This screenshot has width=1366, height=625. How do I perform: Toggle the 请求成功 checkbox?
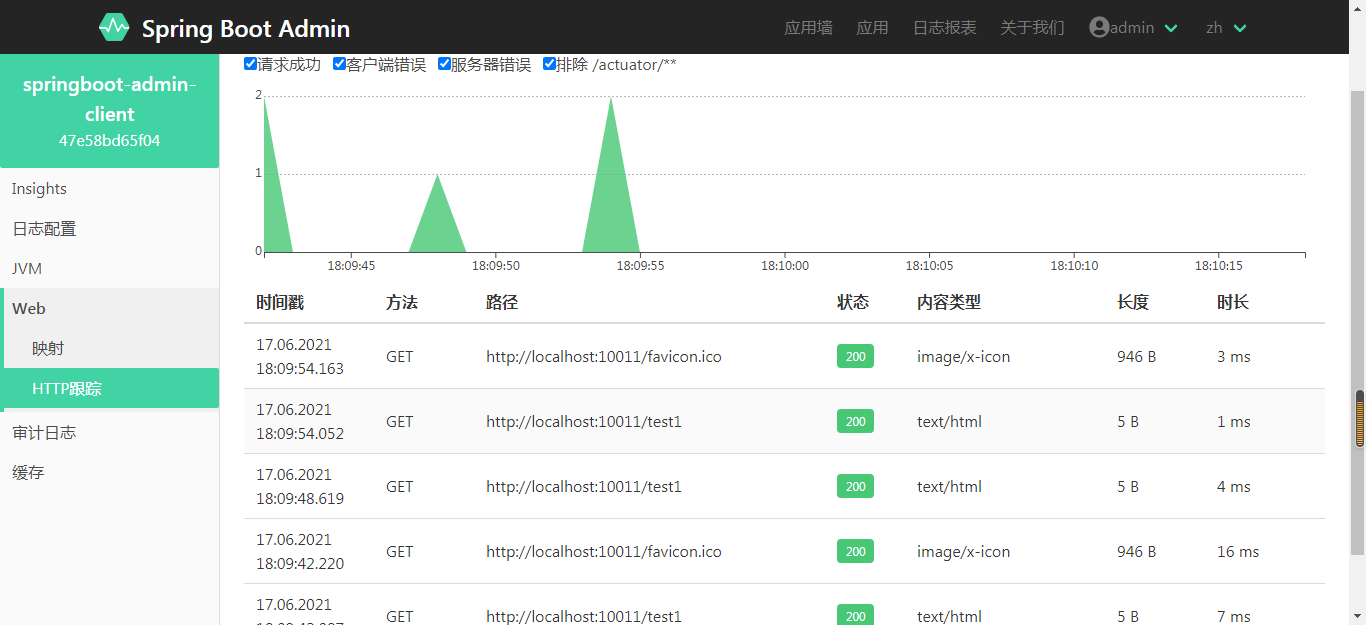[x=250, y=64]
